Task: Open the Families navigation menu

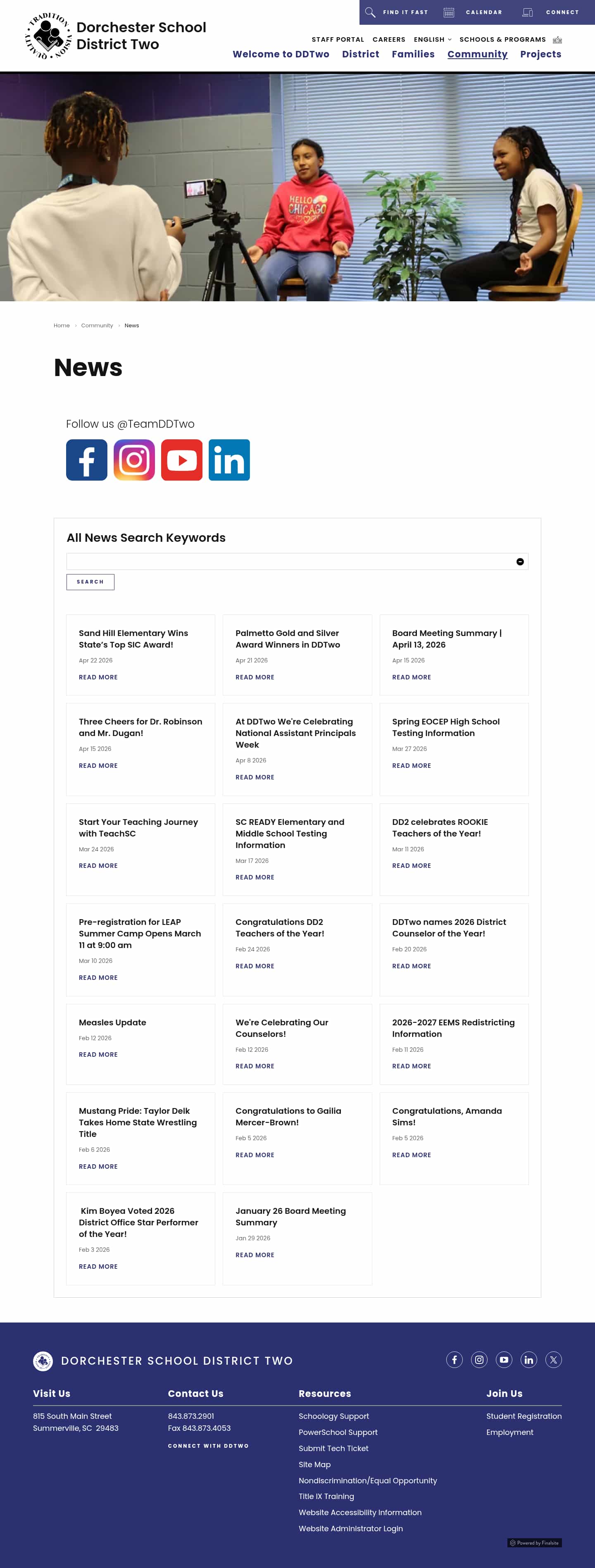Action: click(x=412, y=54)
